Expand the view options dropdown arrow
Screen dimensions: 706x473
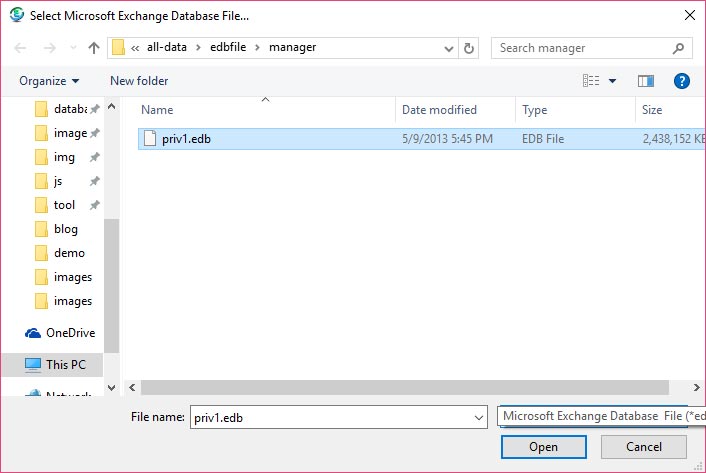612,81
